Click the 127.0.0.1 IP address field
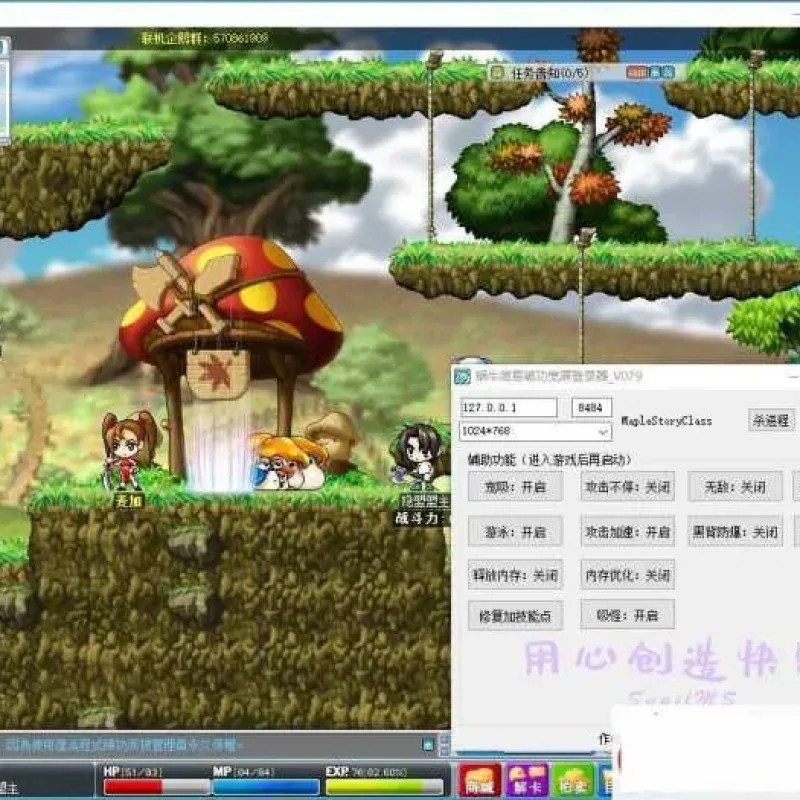800x800 pixels. (x=508, y=408)
